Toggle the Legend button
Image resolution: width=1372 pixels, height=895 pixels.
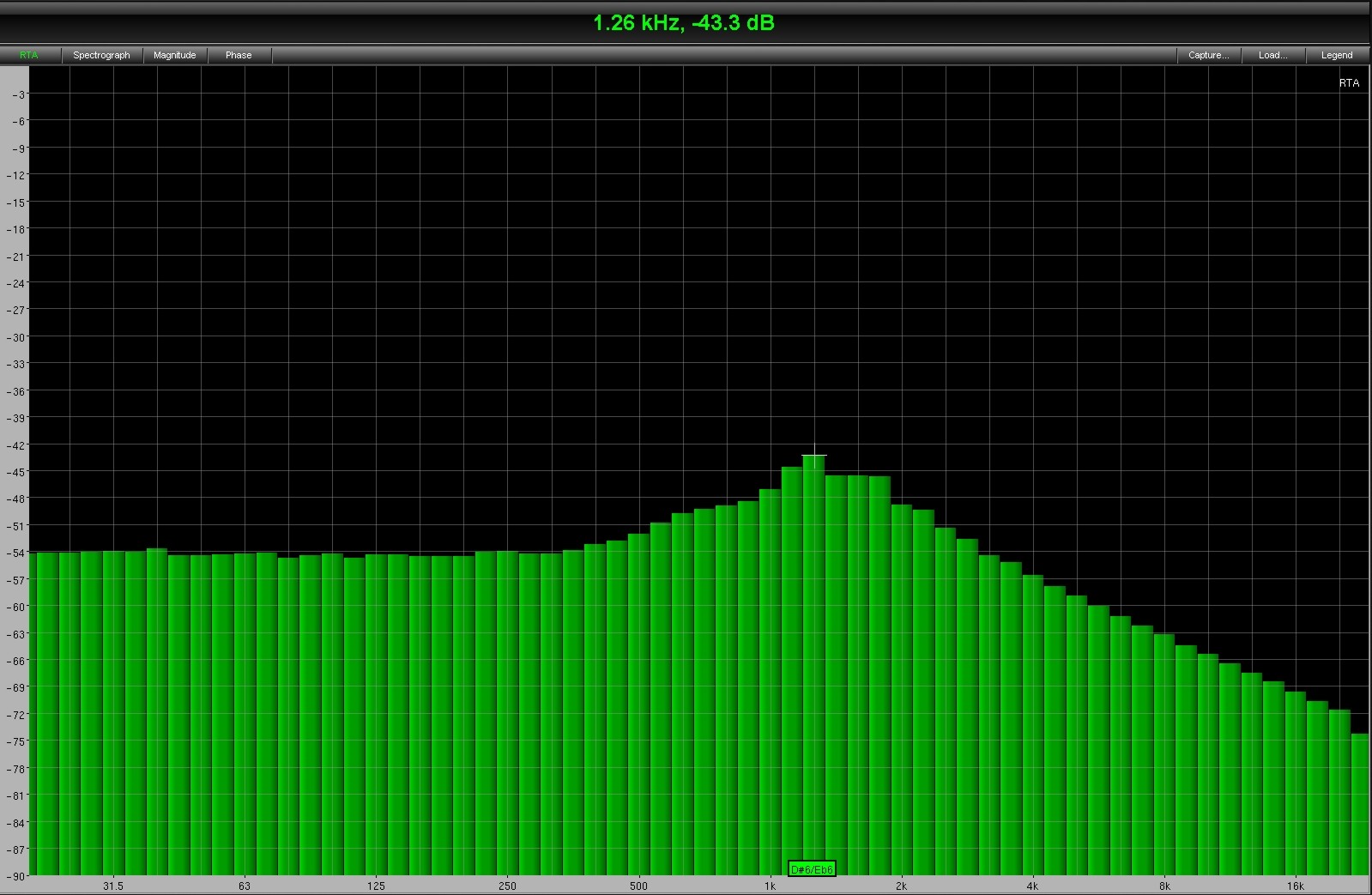point(1336,55)
